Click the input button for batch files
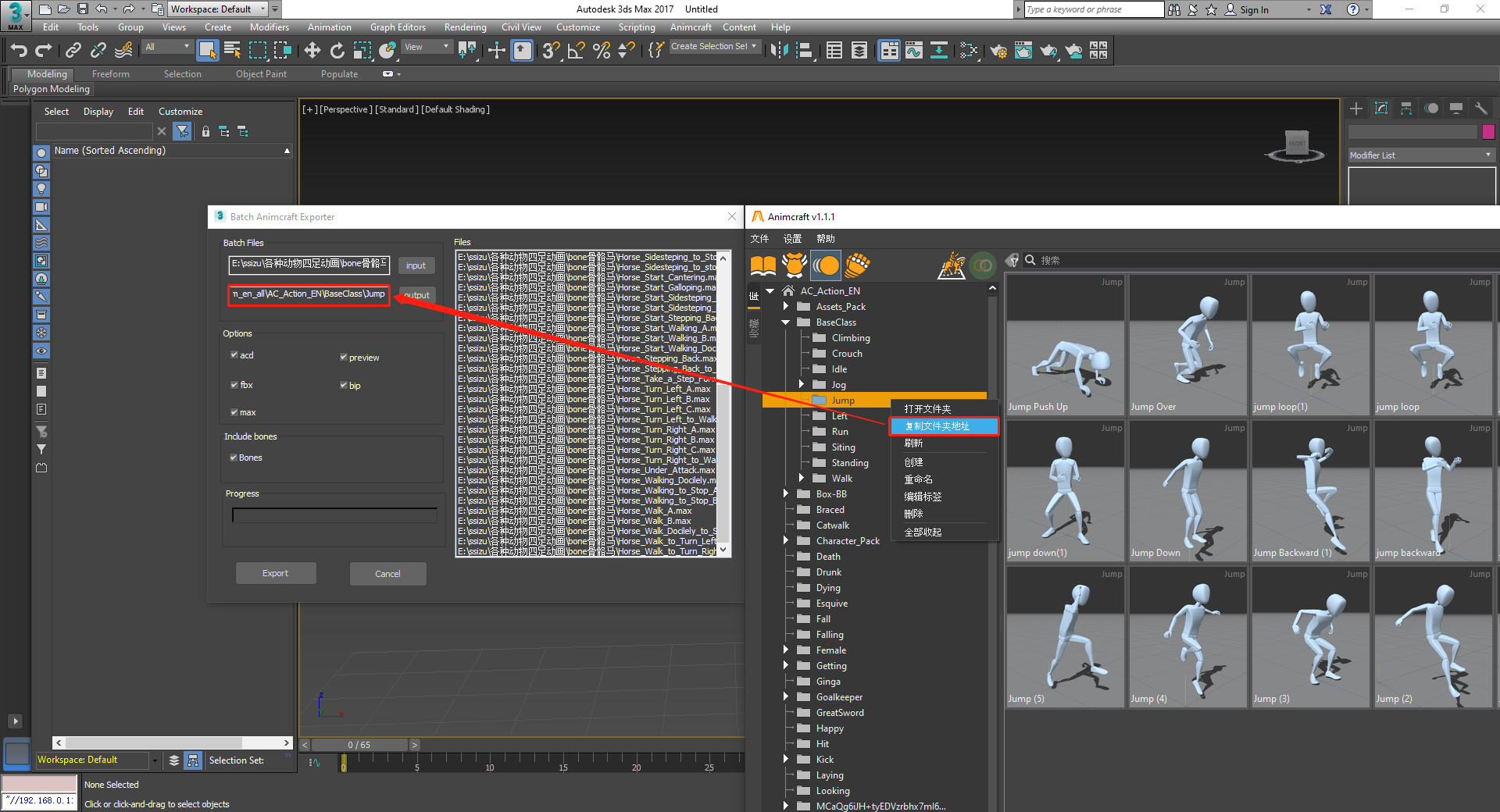 click(x=416, y=265)
